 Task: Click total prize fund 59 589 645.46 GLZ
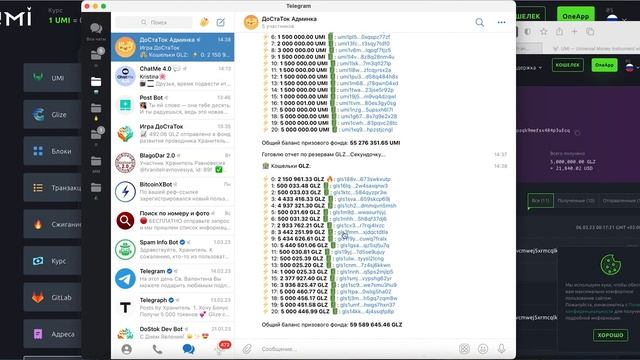[376, 325]
